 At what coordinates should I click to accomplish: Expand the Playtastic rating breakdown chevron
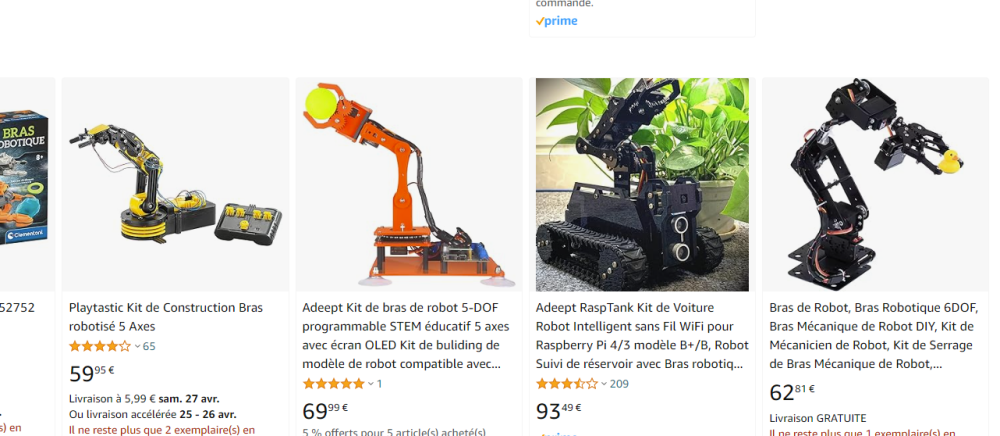137,347
